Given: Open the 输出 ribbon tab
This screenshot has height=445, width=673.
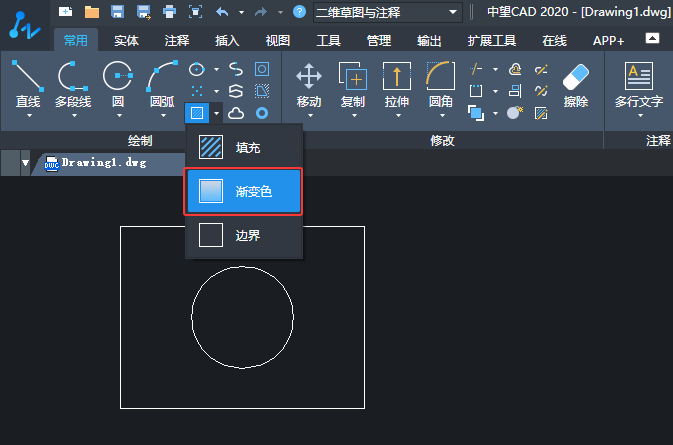Looking at the screenshot, I should (x=429, y=40).
